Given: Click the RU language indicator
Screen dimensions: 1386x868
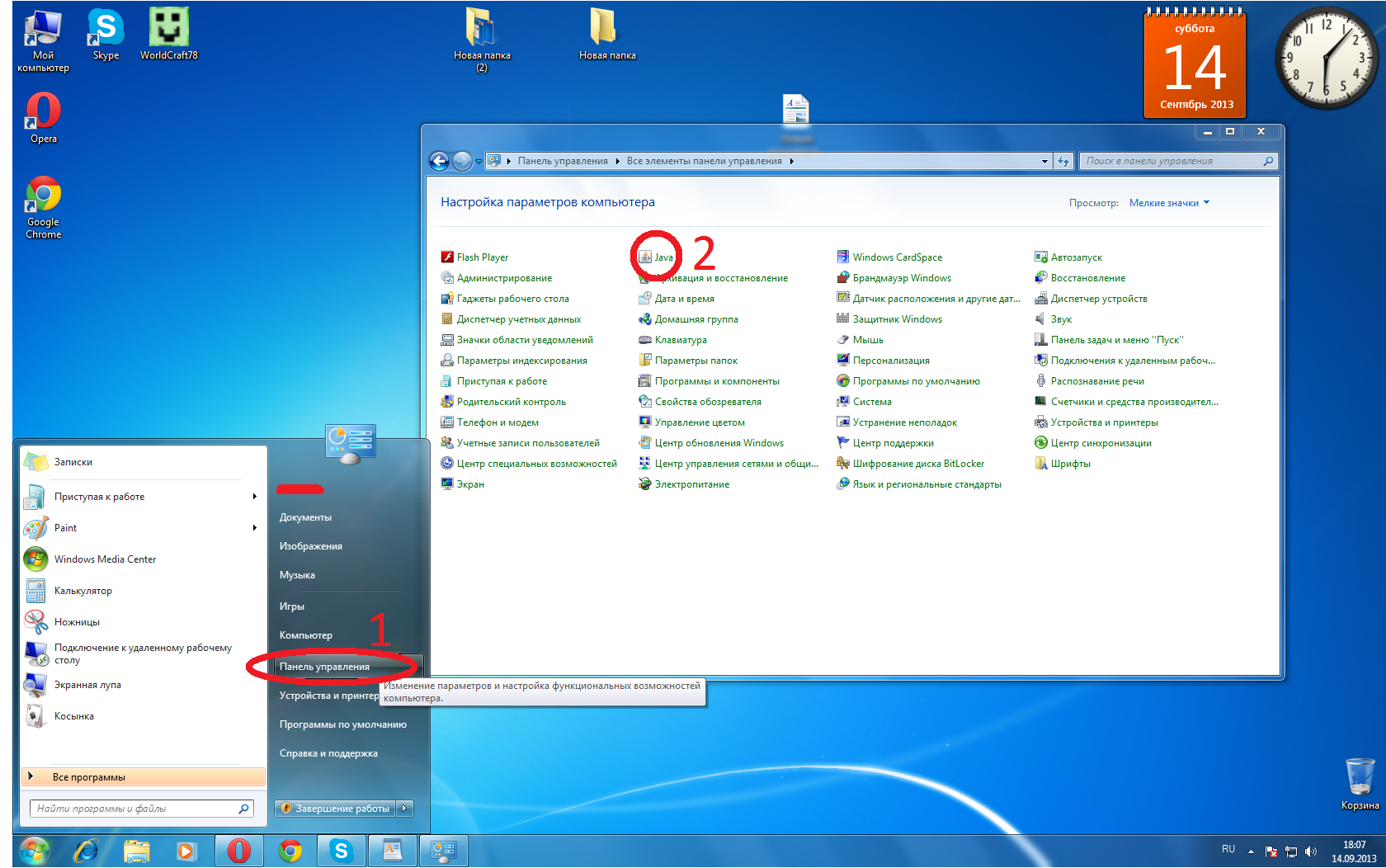Looking at the screenshot, I should pyautogui.click(x=1228, y=849).
